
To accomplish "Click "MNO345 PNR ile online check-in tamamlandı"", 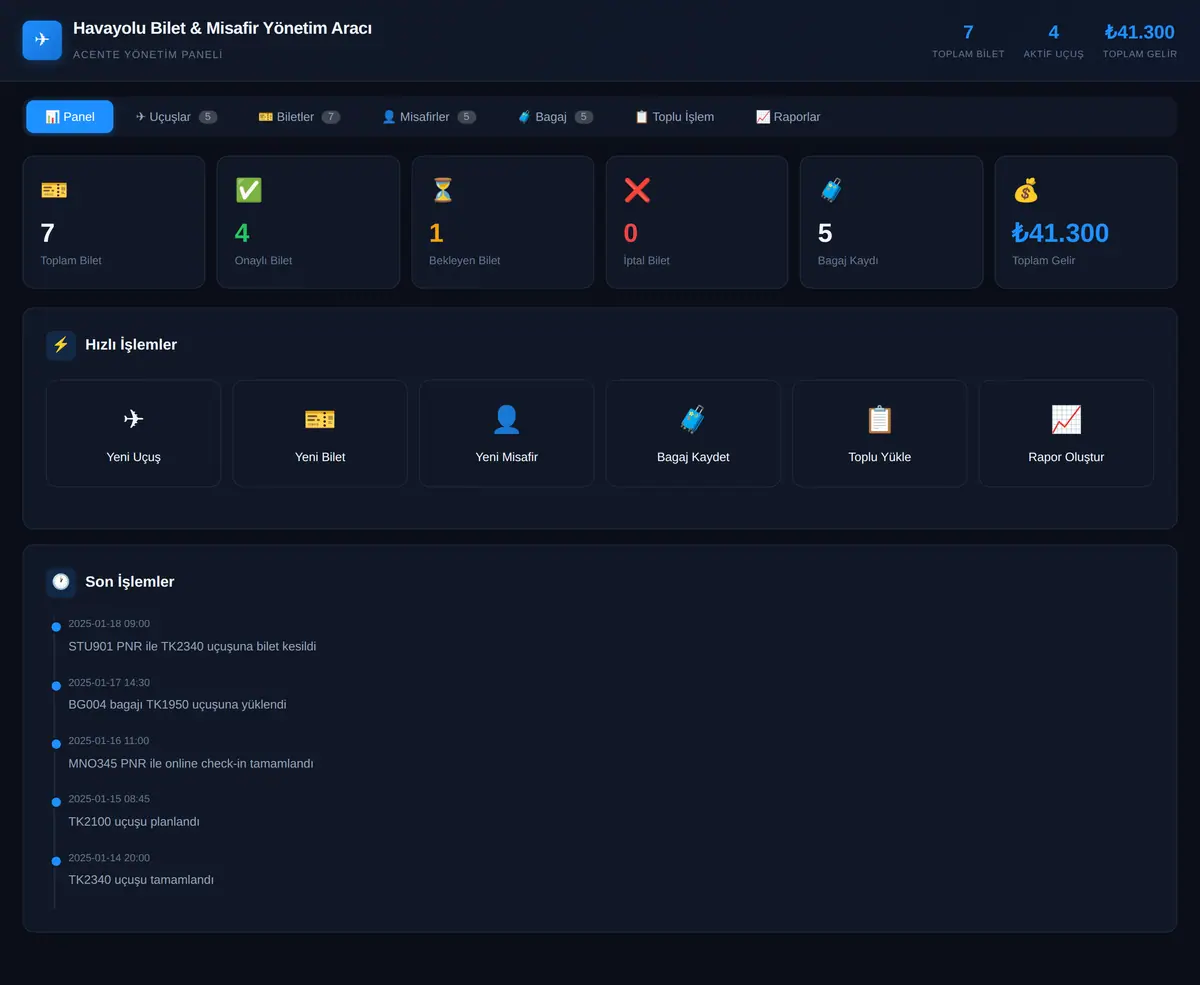I will (x=191, y=763).
